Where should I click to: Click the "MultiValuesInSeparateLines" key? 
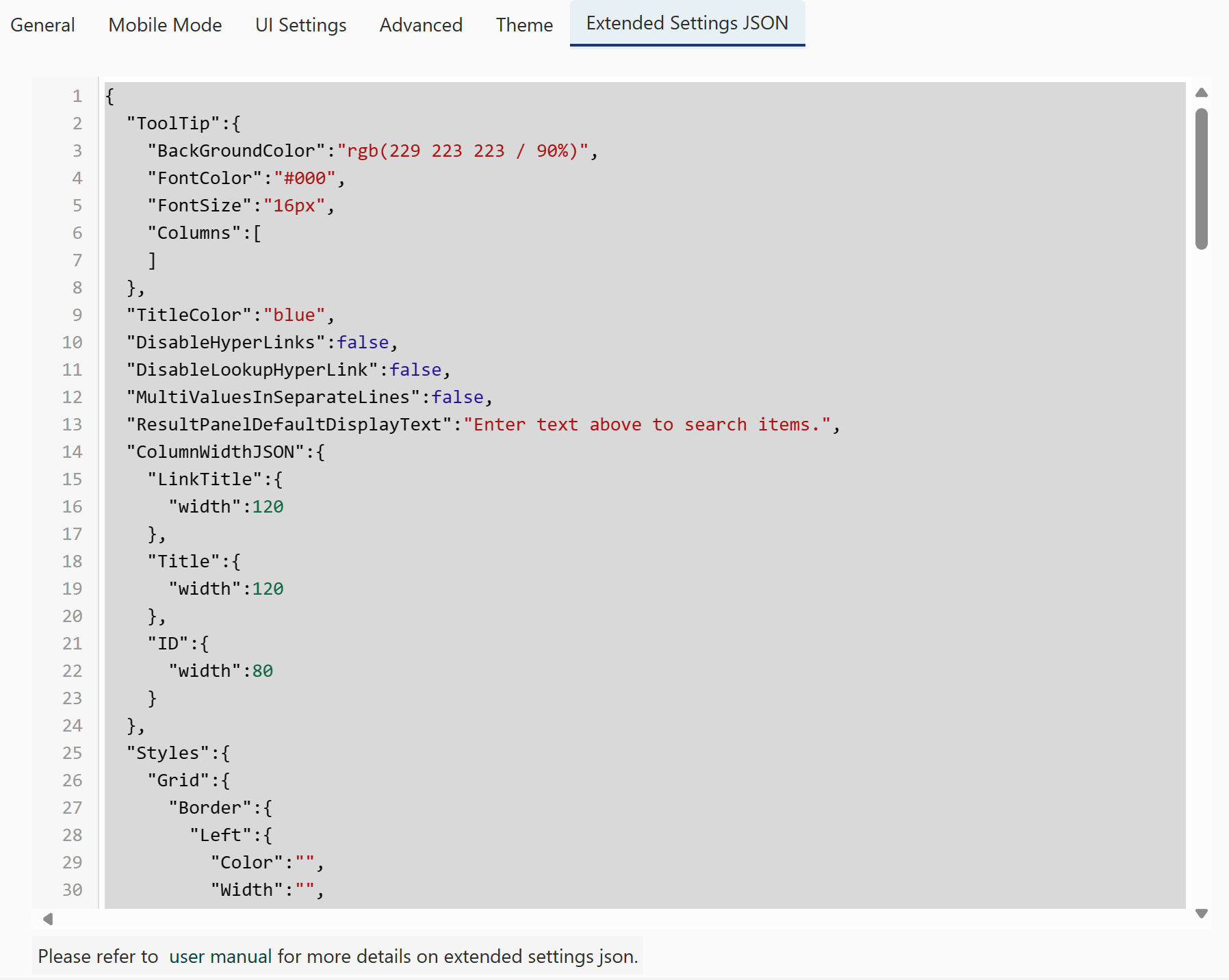[274, 397]
